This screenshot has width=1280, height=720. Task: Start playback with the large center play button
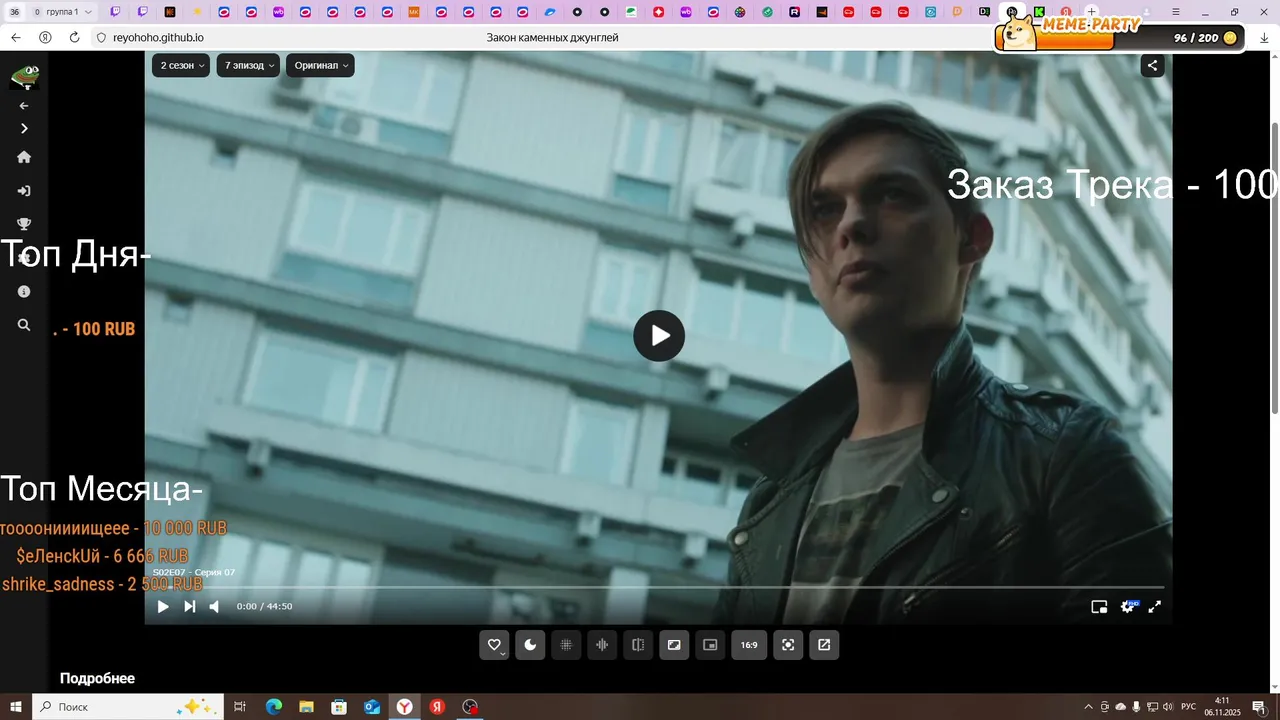coord(659,336)
